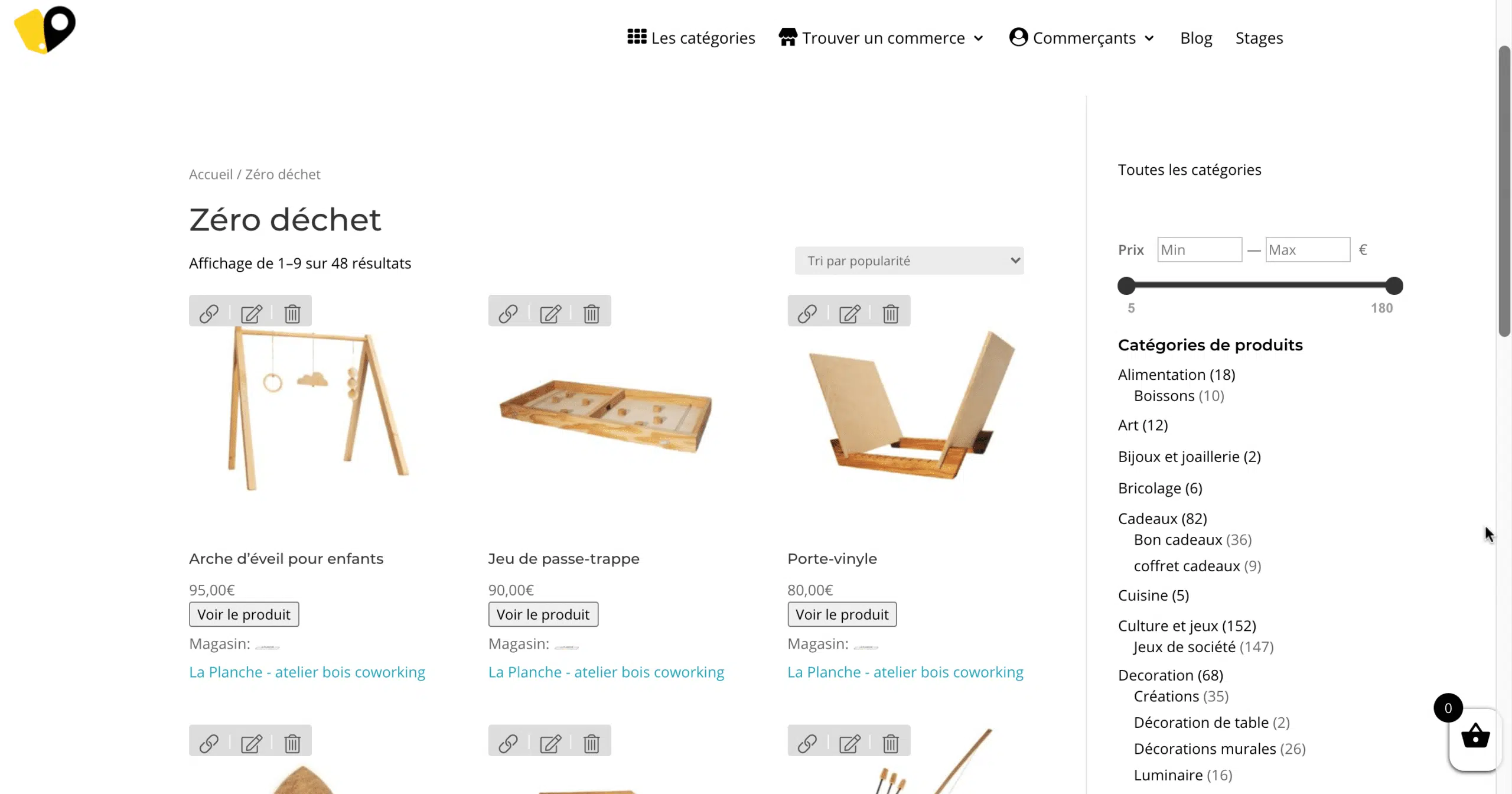Expand the Trouver un commerce menu
Image resolution: width=1512 pixels, height=794 pixels.
coord(881,38)
